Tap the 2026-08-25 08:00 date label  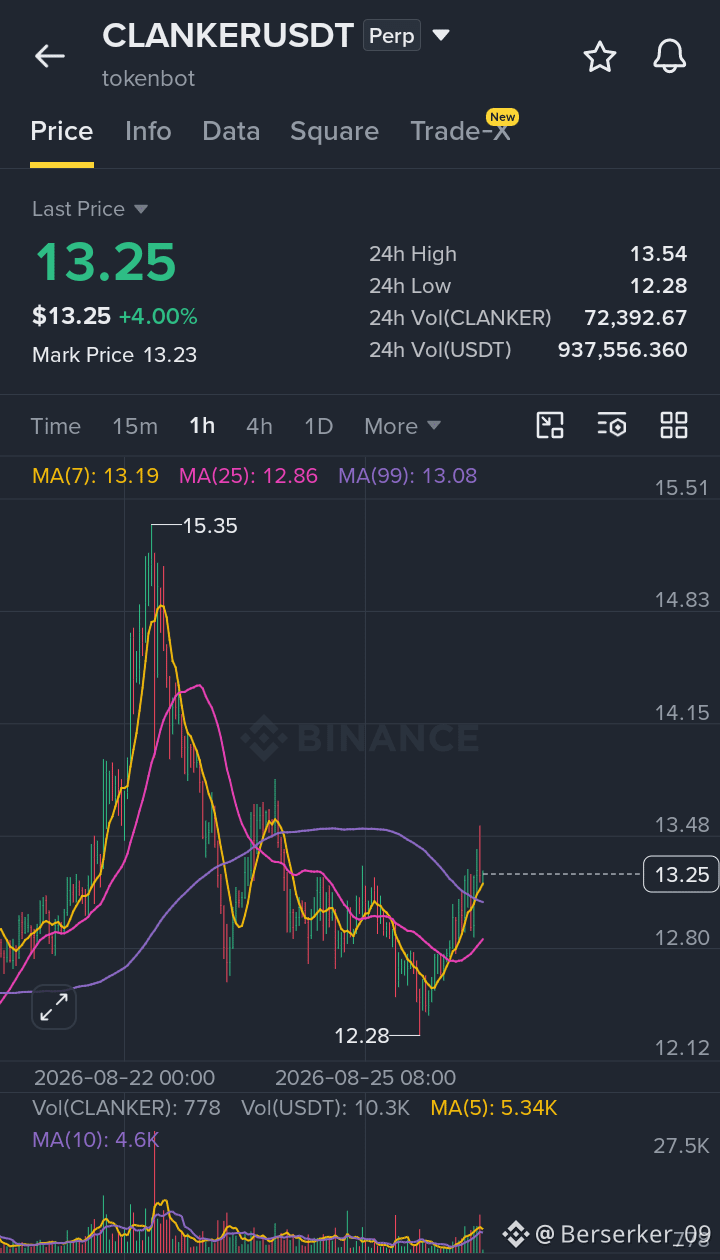coord(365,1078)
